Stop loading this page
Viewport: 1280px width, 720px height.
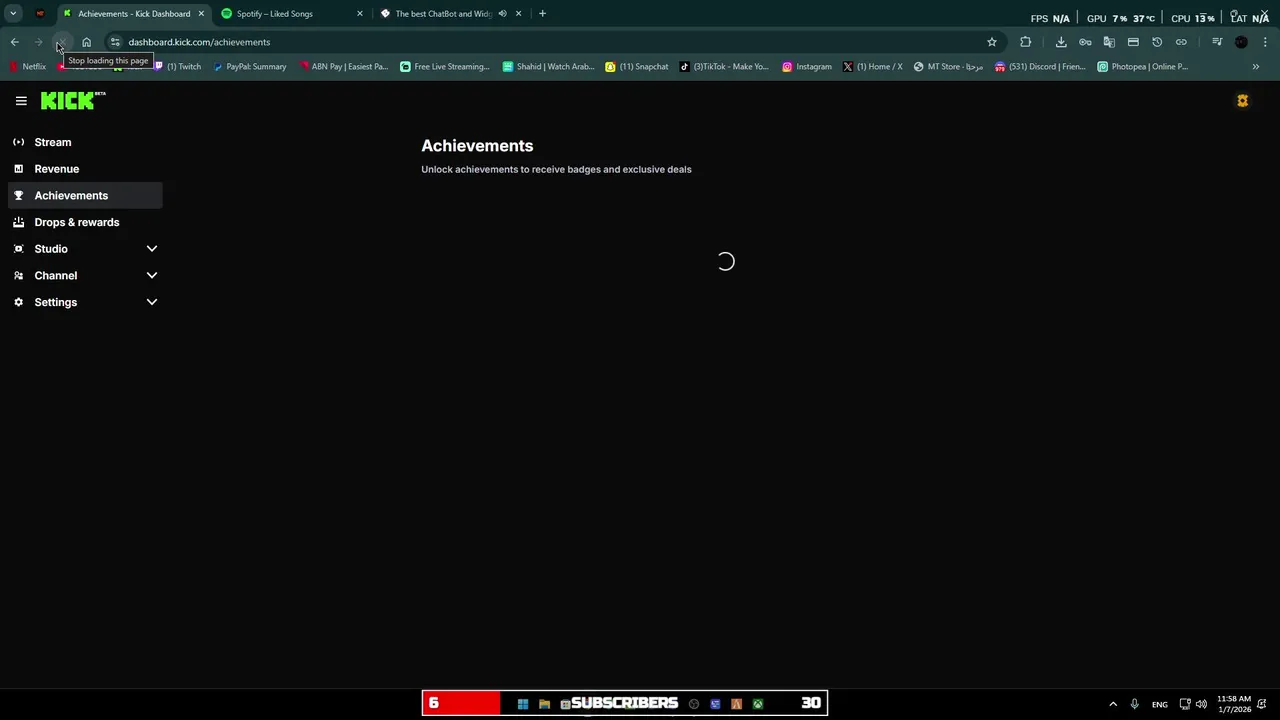[x=62, y=42]
